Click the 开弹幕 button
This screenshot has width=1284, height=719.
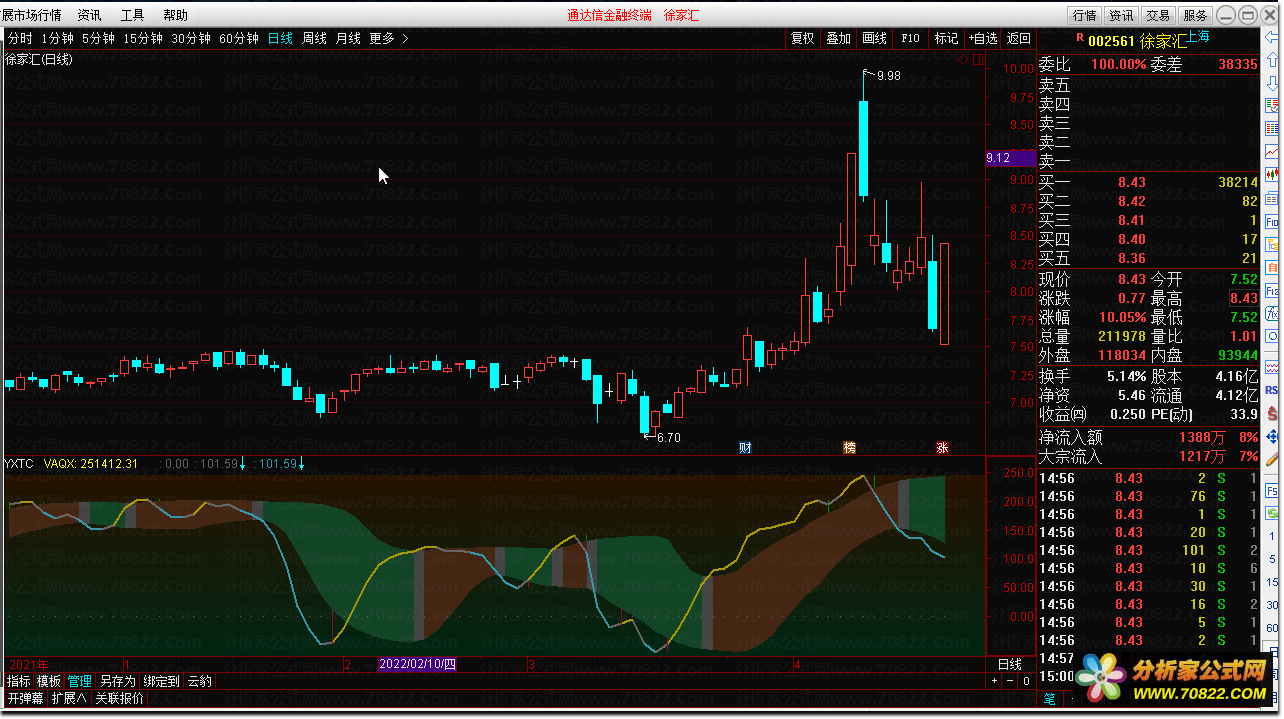pos(26,698)
